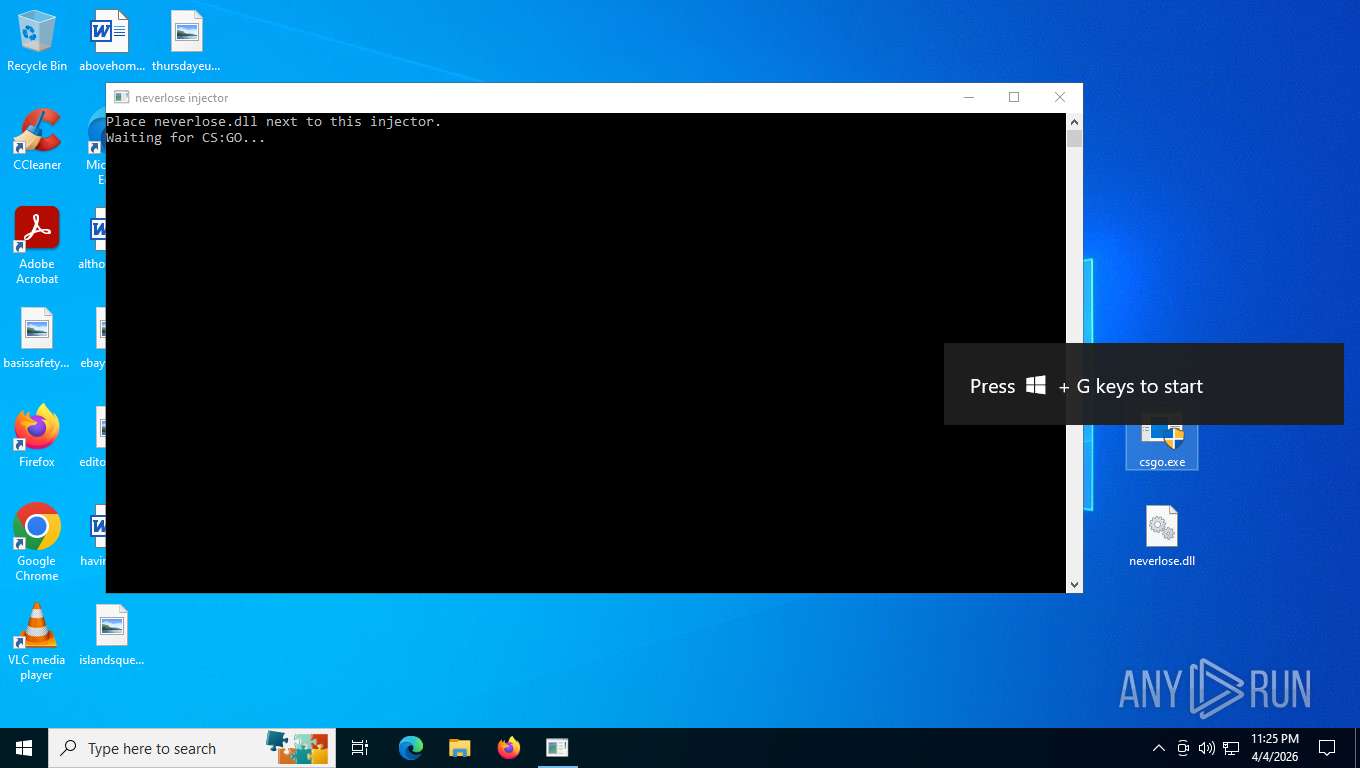Close the neverlose injector window
This screenshot has width=1360, height=768.
(1060, 97)
